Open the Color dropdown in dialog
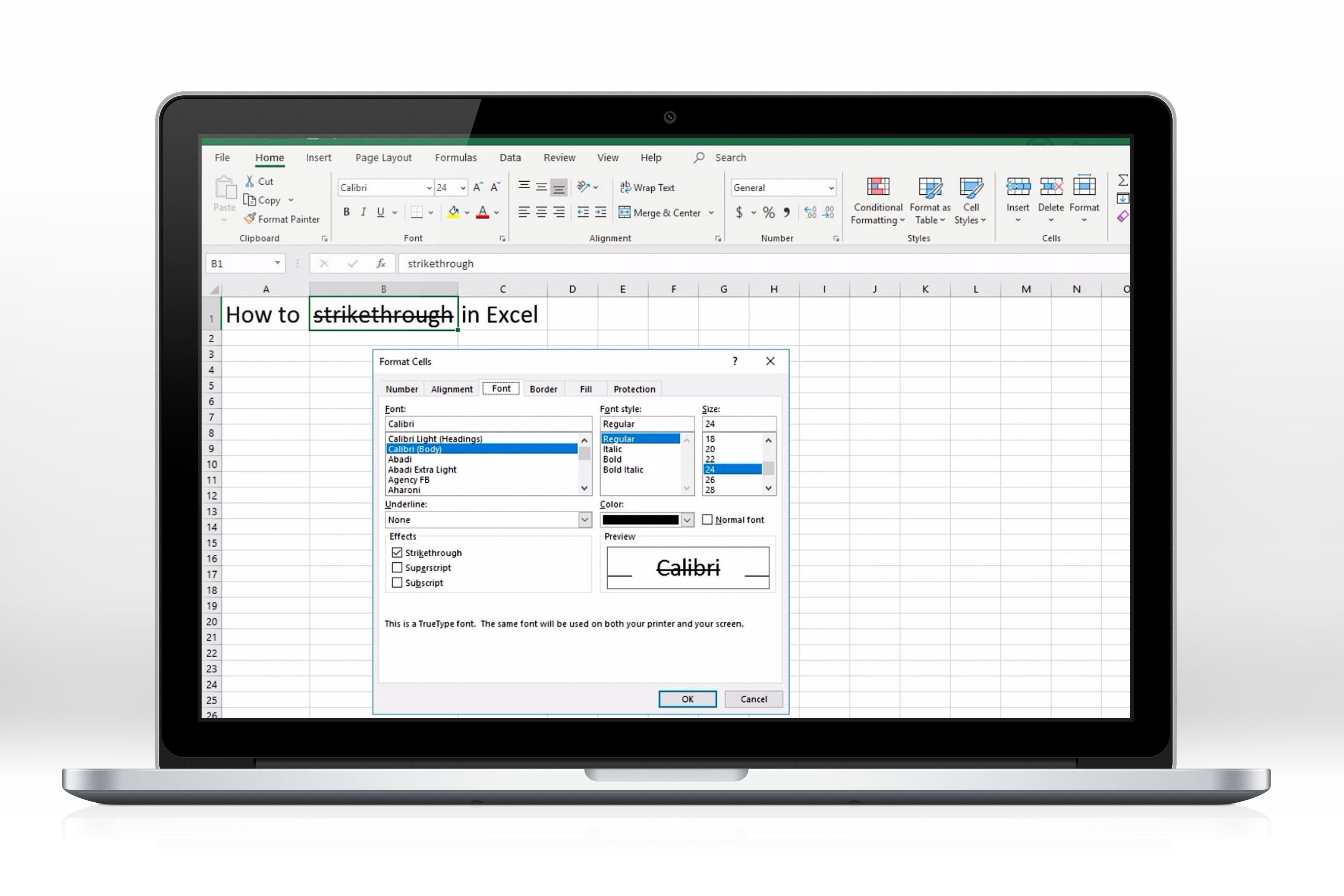This screenshot has height=896, width=1344. pyautogui.click(x=687, y=519)
